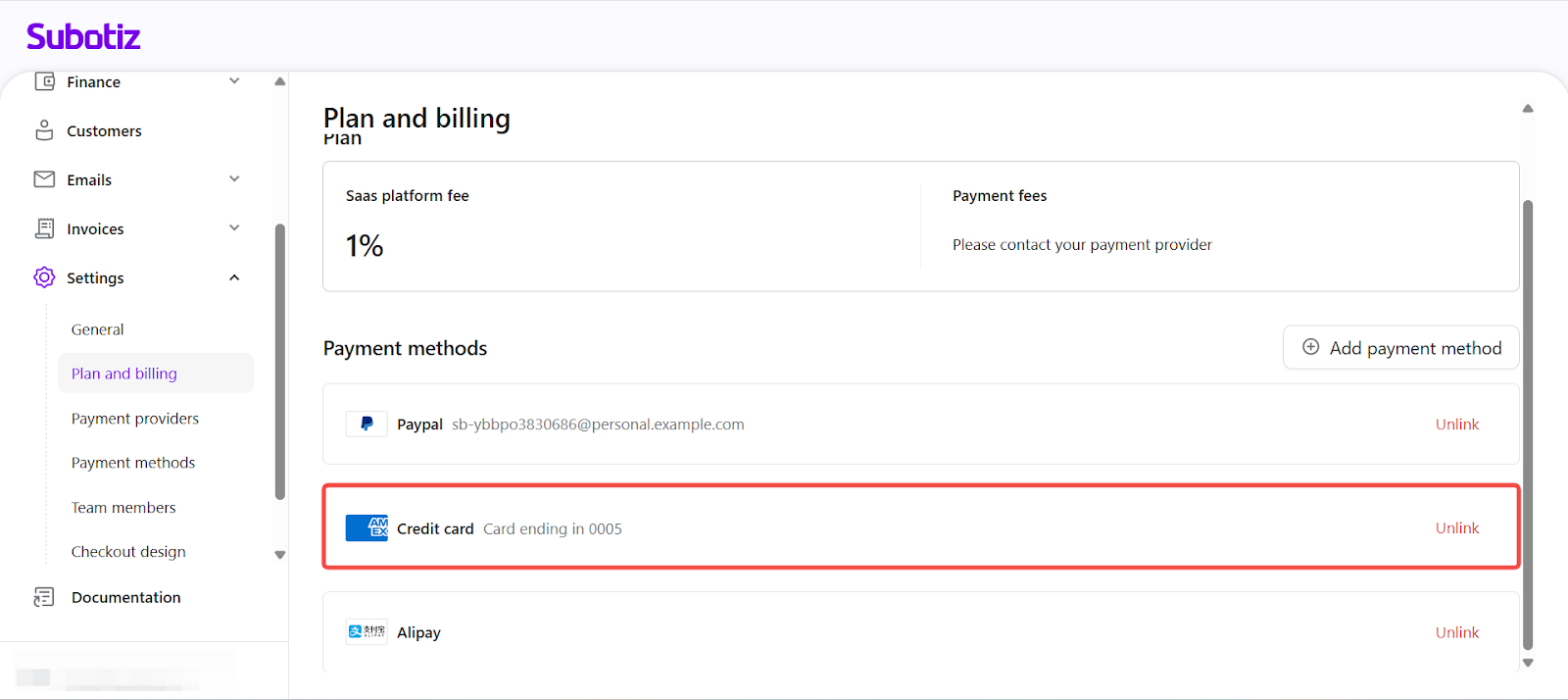Expand the Invoices section chevron
Image resolution: width=1568 pixels, height=700 pixels.
(x=234, y=228)
